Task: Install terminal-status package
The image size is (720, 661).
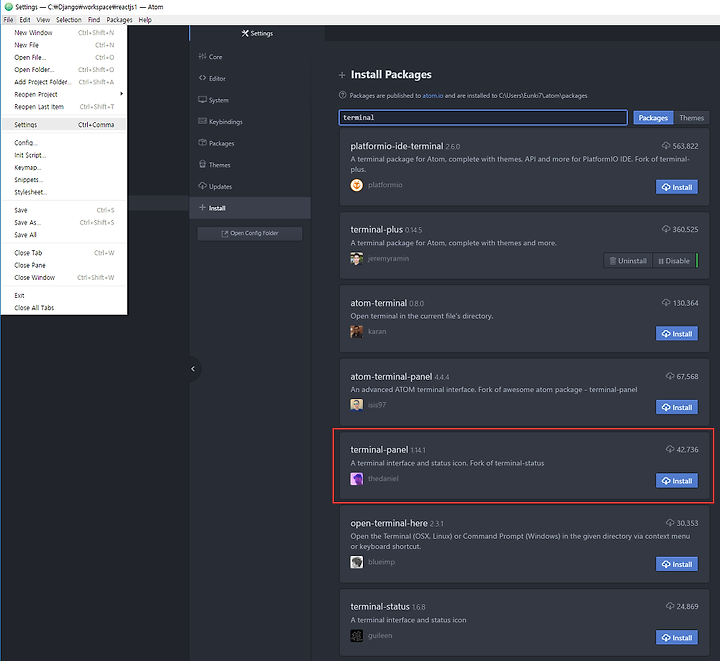Action: (x=677, y=638)
